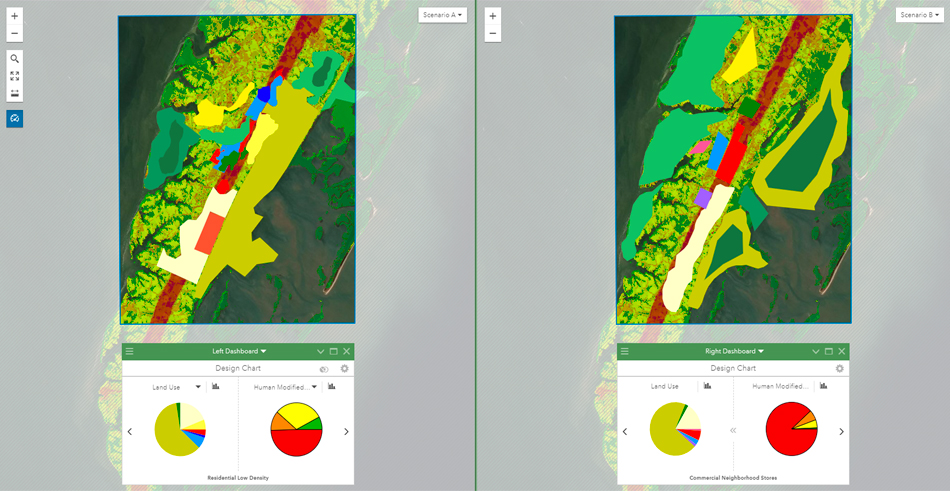Click 'Design Chart' title in Left Dashboard
Screen dimensions: 950x491
point(238,368)
